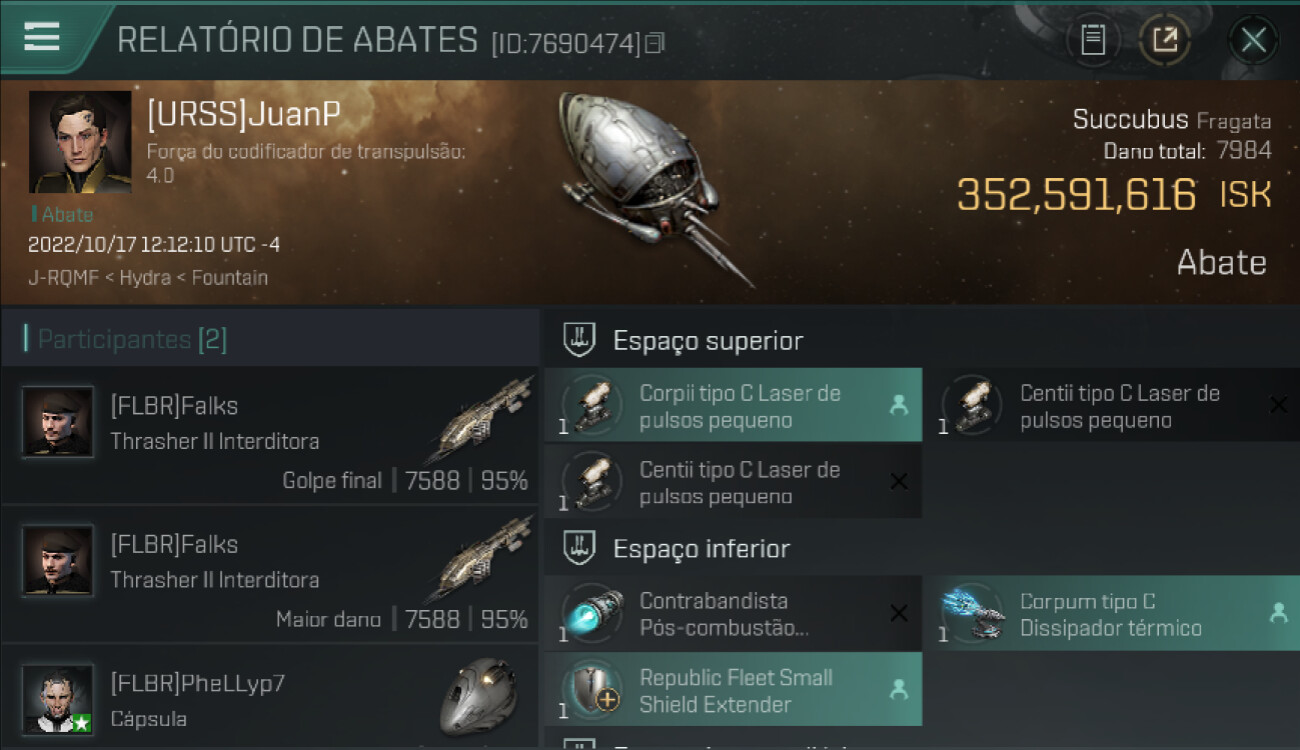Screen dimensions: 1300x750
Task: Open PheLLyp7 participant portrait
Action: (x=58, y=699)
